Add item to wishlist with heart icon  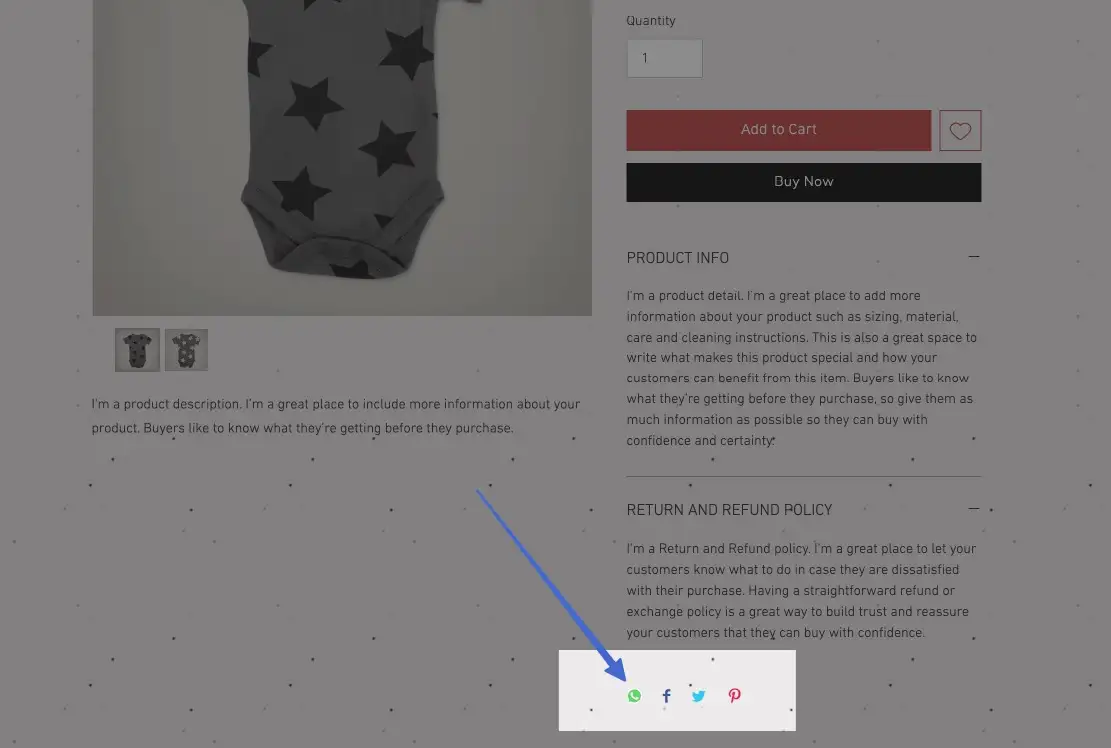960,130
